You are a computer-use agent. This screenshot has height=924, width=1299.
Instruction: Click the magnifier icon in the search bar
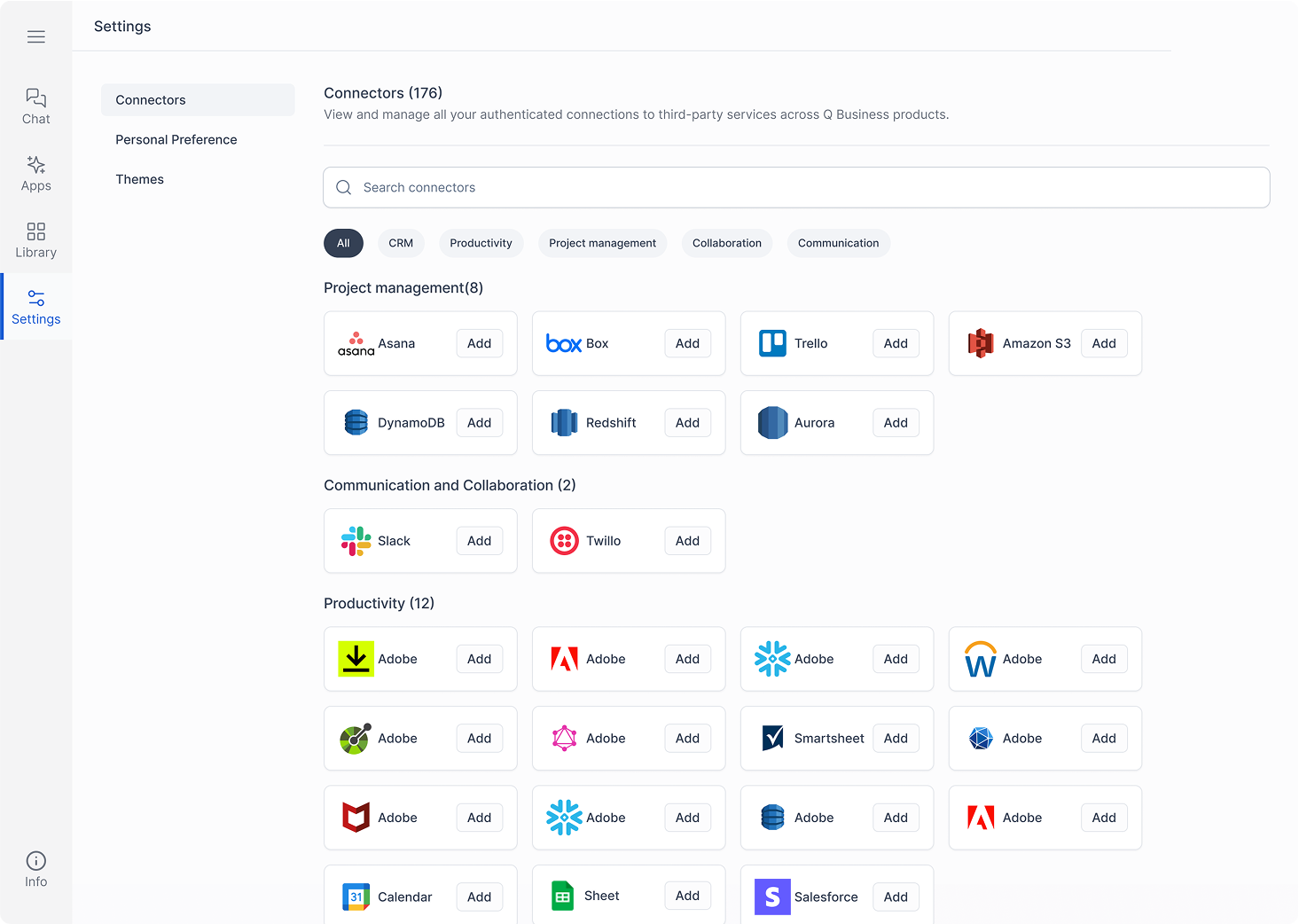pyautogui.click(x=344, y=187)
